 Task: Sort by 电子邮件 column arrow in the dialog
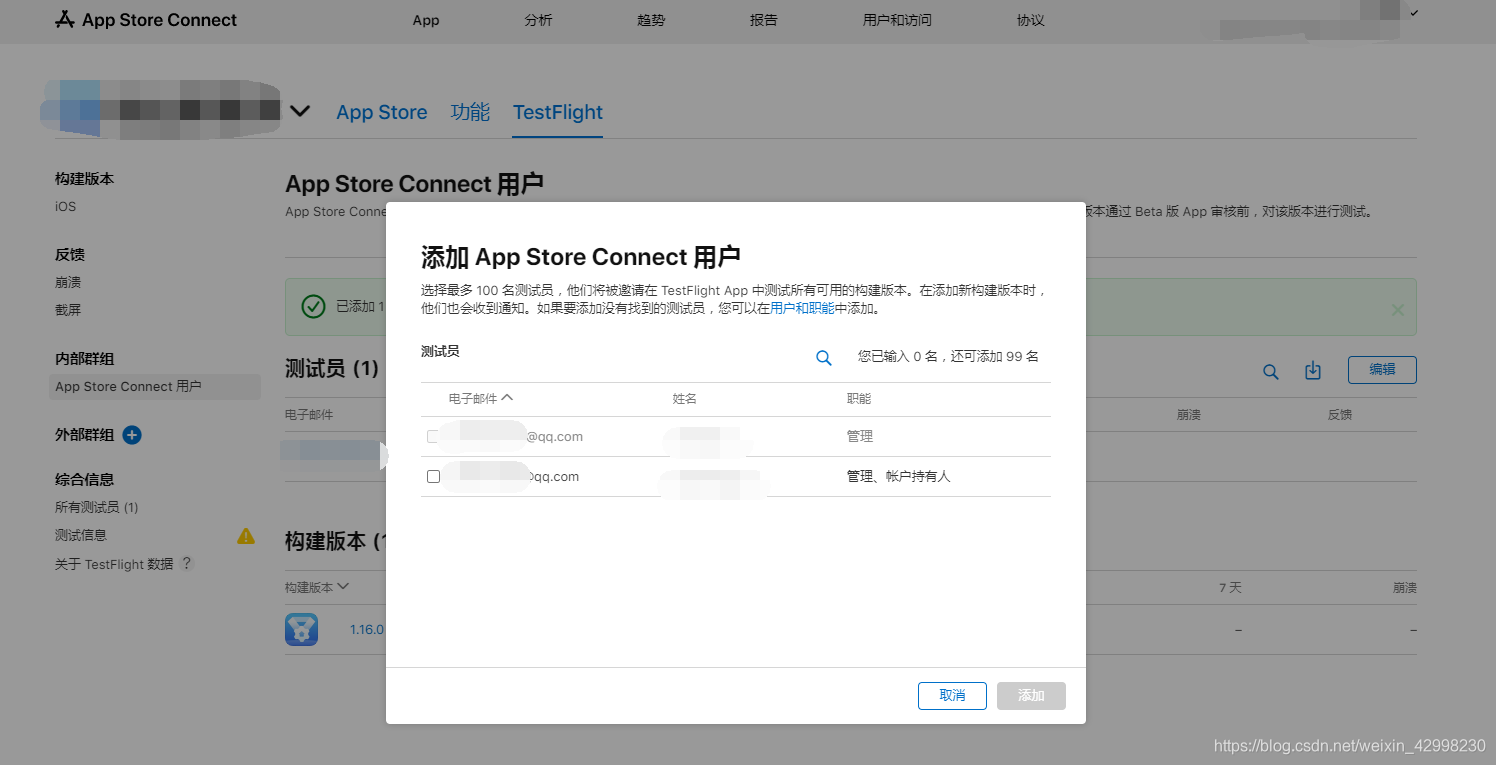tap(507, 397)
